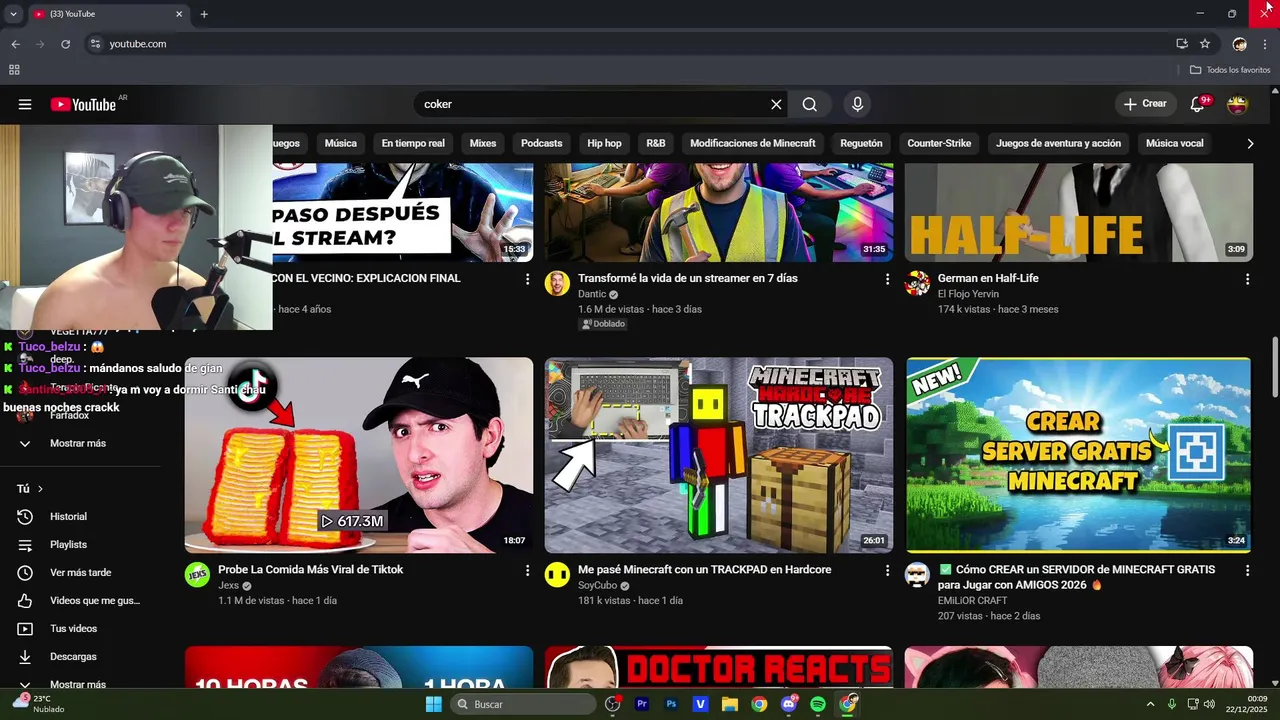Open Todos los favoritos bookmarks folder

[1230, 70]
